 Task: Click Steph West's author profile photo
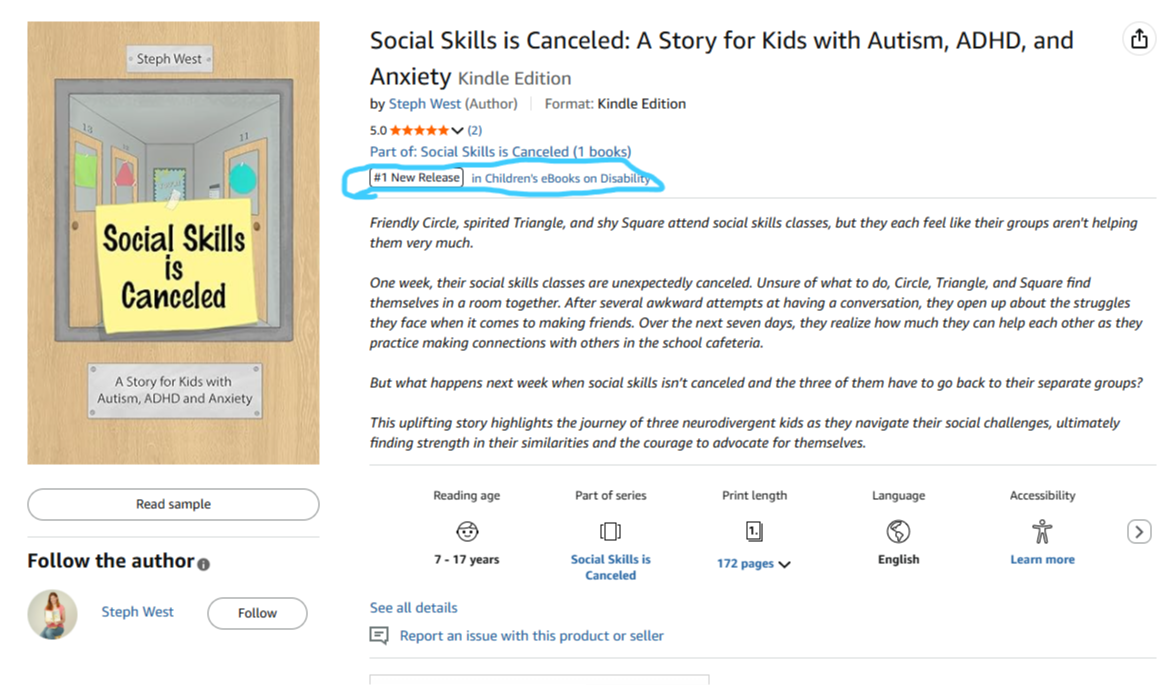pyautogui.click(x=52, y=614)
